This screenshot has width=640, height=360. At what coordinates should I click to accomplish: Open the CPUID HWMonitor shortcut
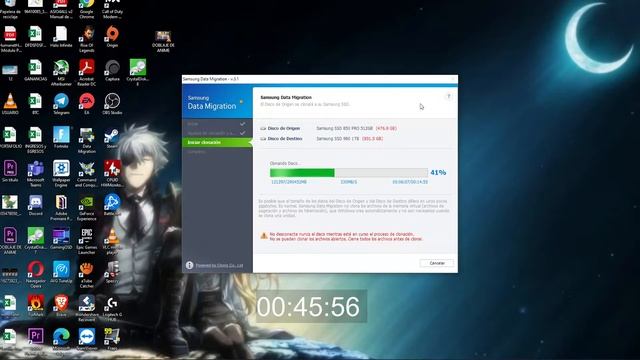[112, 174]
